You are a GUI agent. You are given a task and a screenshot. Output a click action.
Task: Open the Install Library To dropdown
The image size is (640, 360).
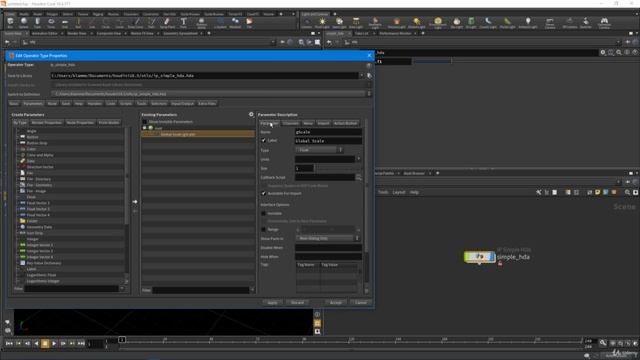coord(369,85)
